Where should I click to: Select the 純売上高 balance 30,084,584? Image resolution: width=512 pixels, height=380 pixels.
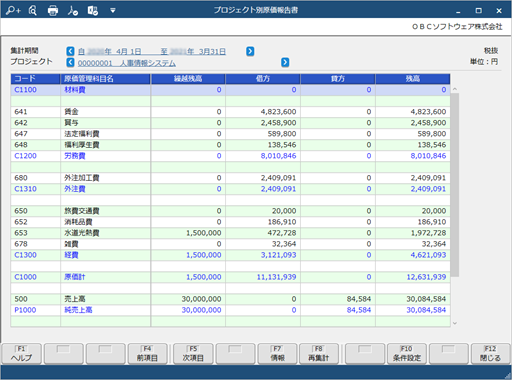[413, 310]
